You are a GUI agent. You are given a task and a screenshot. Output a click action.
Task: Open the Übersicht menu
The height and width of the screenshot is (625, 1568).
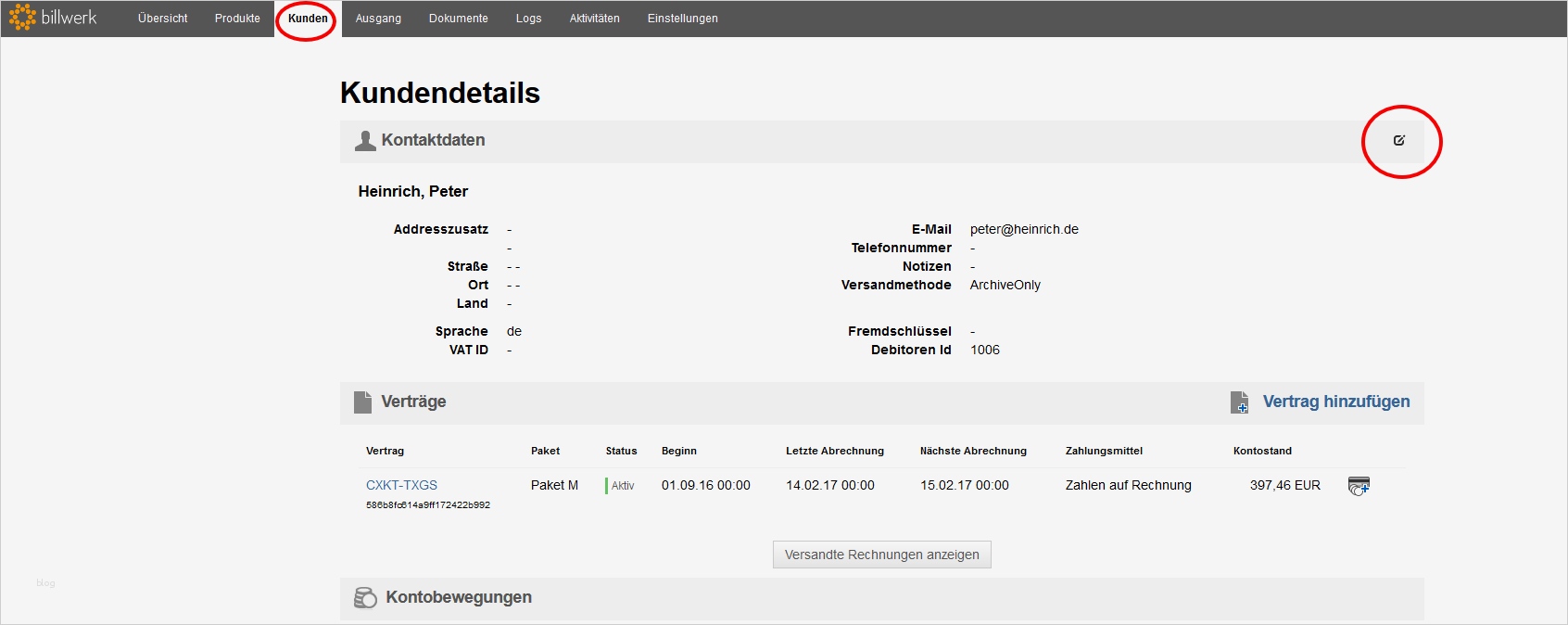tap(163, 19)
